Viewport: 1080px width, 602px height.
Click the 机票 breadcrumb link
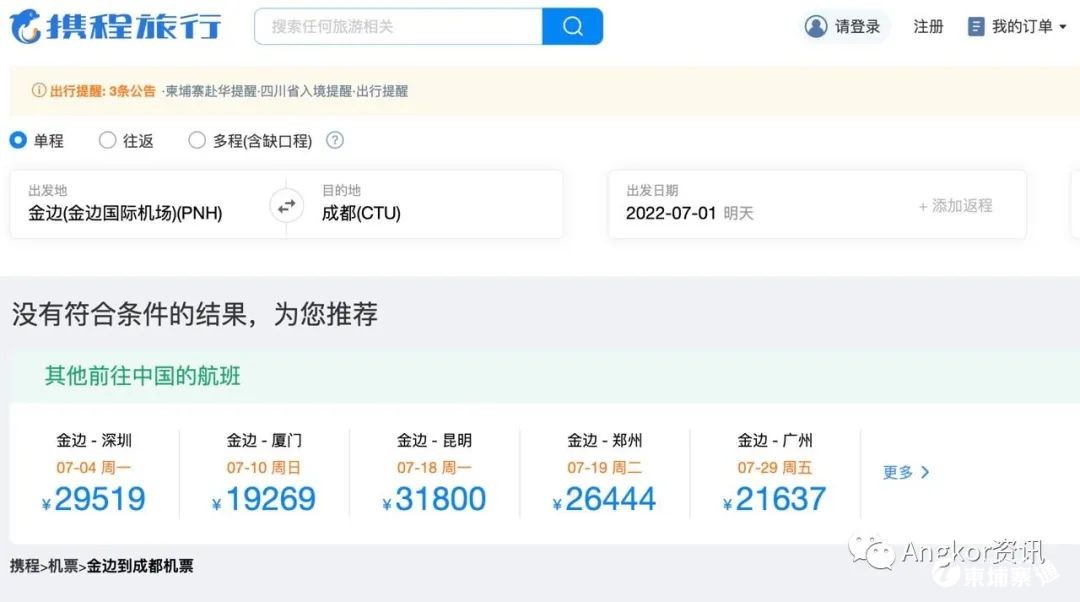(x=63, y=566)
